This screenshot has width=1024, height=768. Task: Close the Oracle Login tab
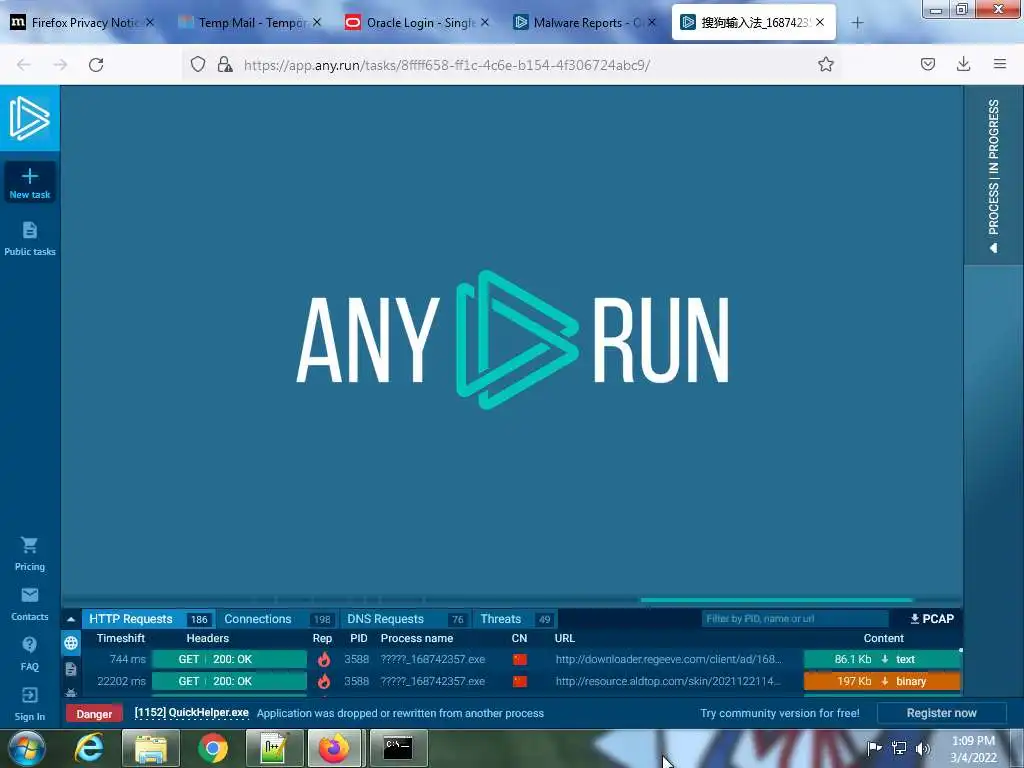click(485, 22)
